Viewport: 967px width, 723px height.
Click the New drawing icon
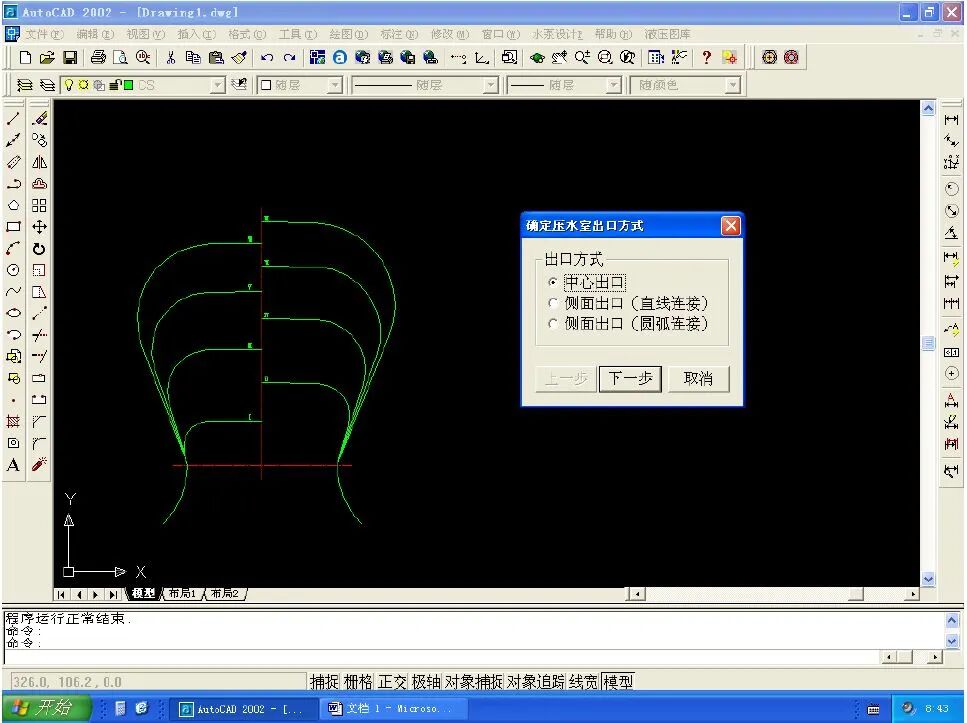point(25,57)
